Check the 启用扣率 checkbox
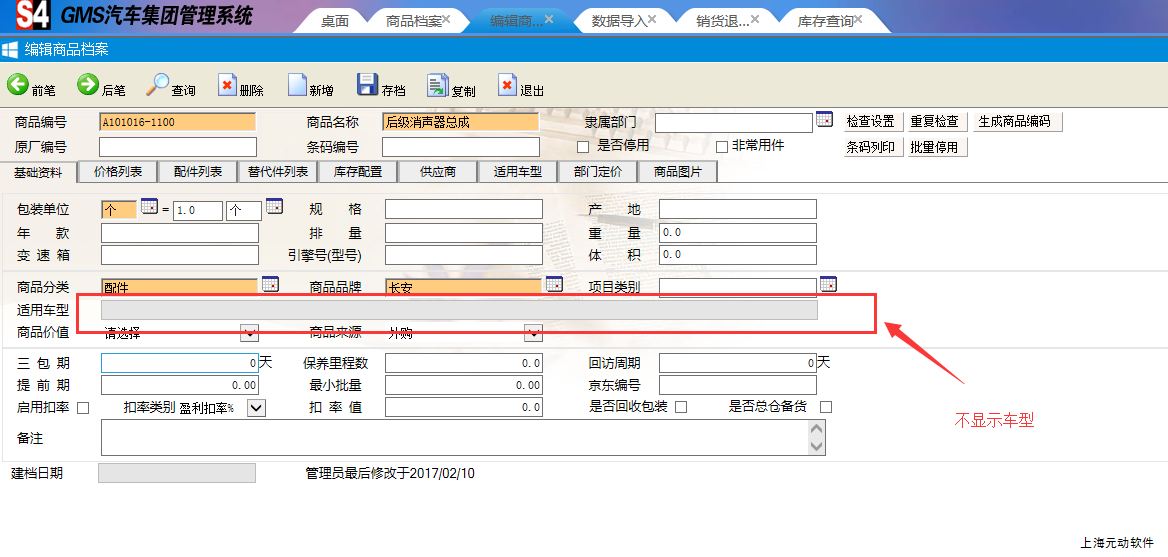1168x557 pixels. [x=83, y=408]
